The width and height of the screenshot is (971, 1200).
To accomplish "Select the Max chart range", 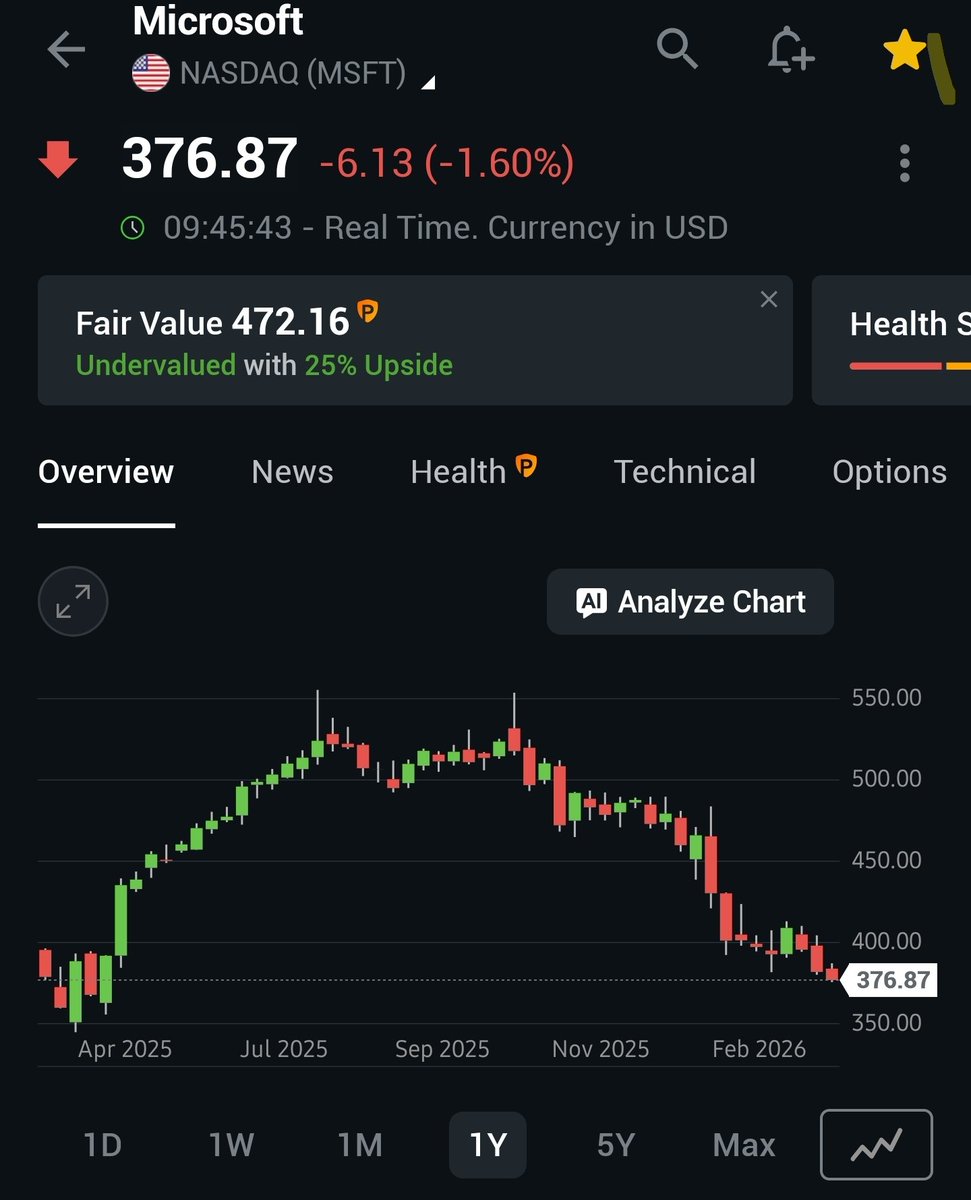I will pos(744,1145).
